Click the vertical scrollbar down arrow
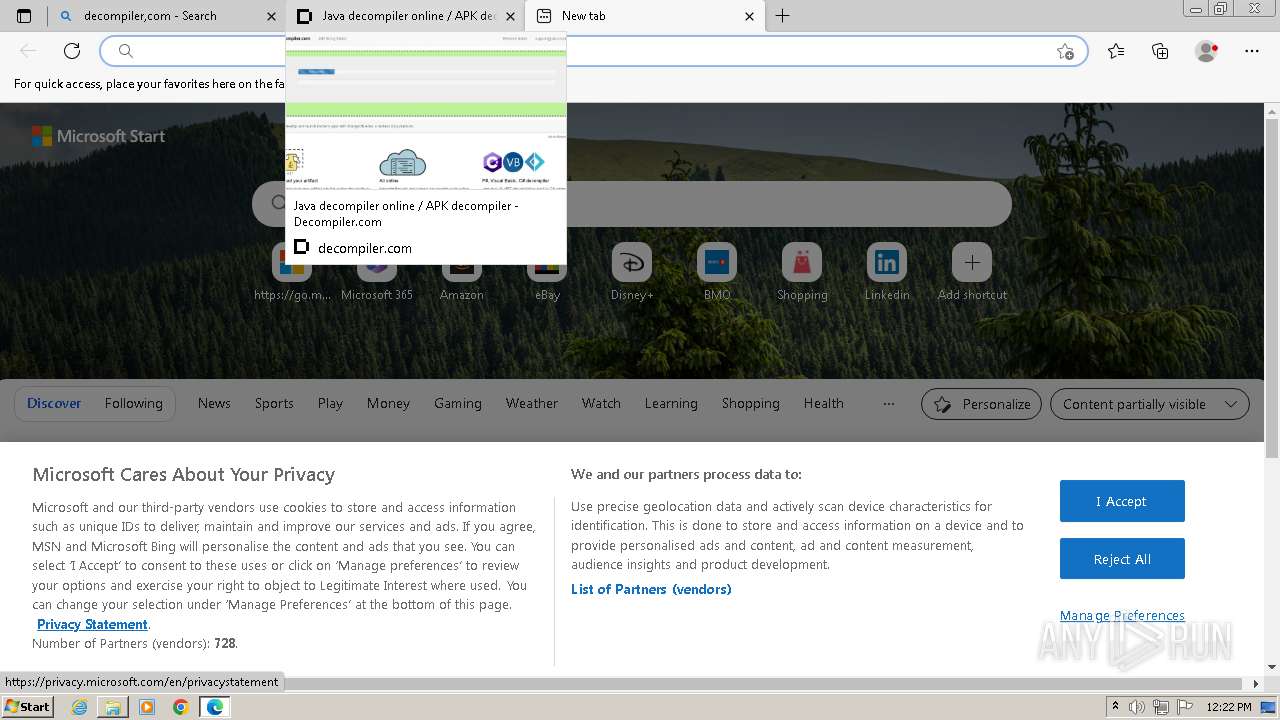 1272,667
